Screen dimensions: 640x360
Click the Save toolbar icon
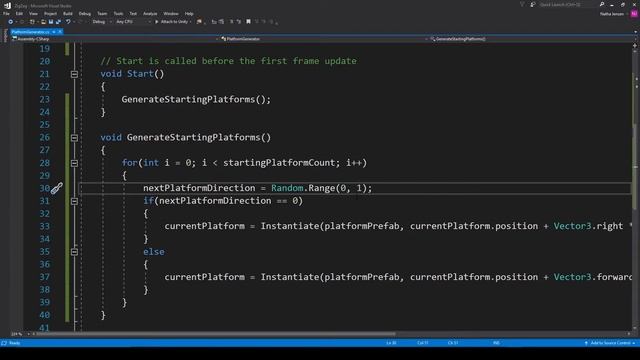51,22
